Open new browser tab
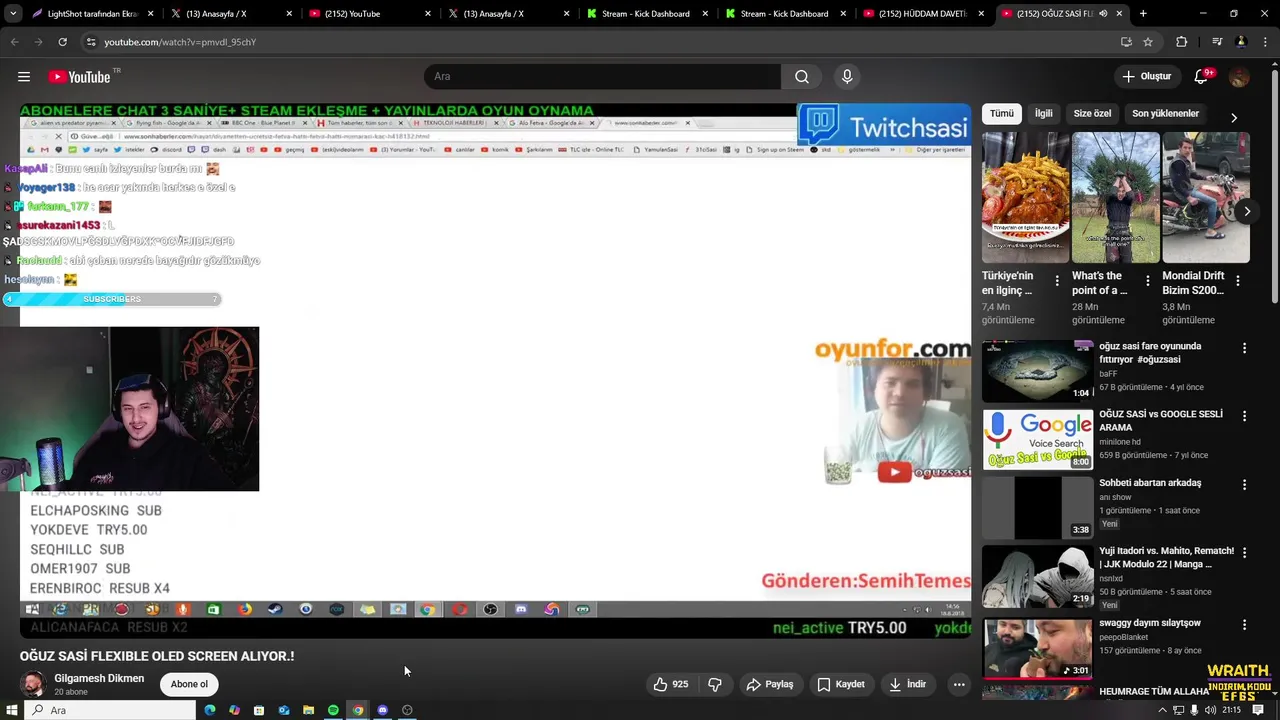Viewport: 1280px width, 720px height. (1143, 14)
